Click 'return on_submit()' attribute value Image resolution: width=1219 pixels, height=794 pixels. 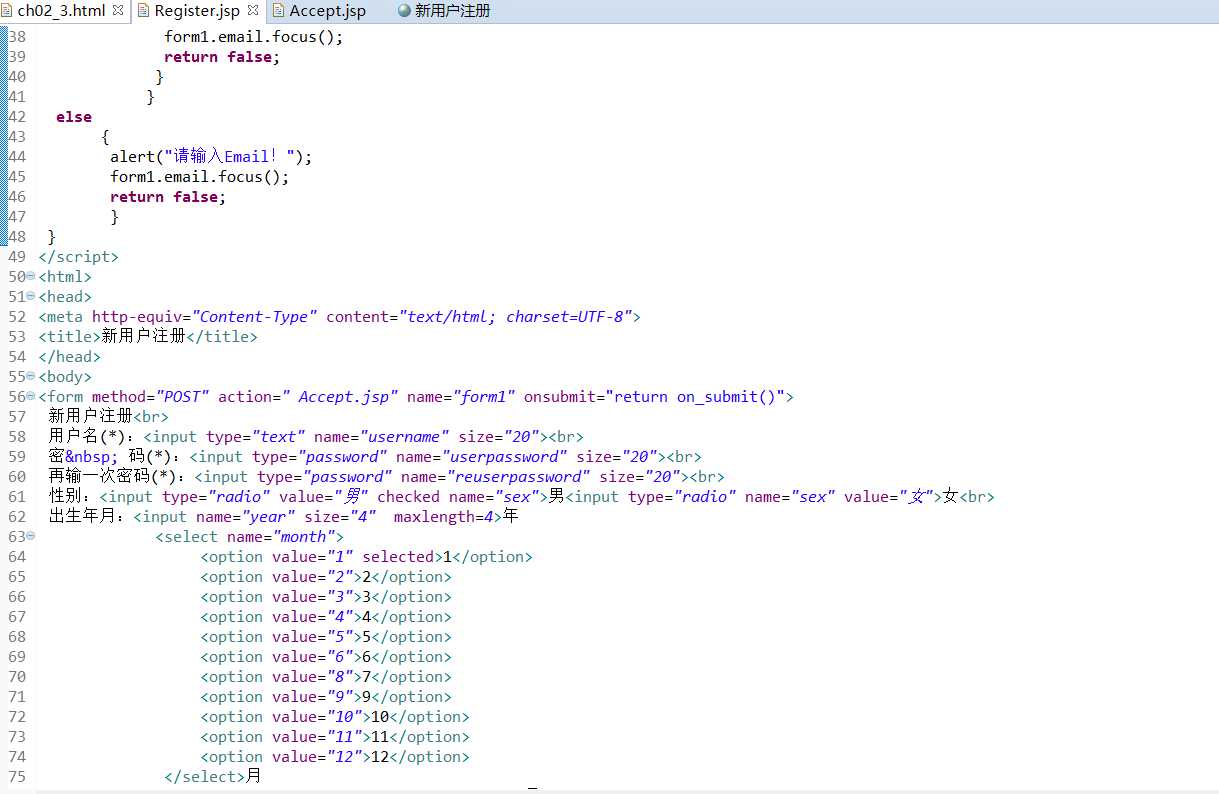(696, 397)
